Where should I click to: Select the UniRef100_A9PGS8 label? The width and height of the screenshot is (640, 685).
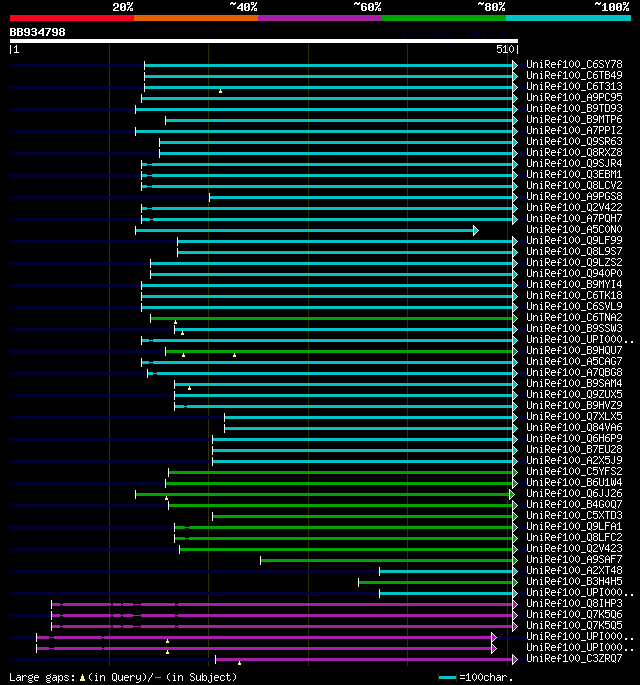coord(574,196)
